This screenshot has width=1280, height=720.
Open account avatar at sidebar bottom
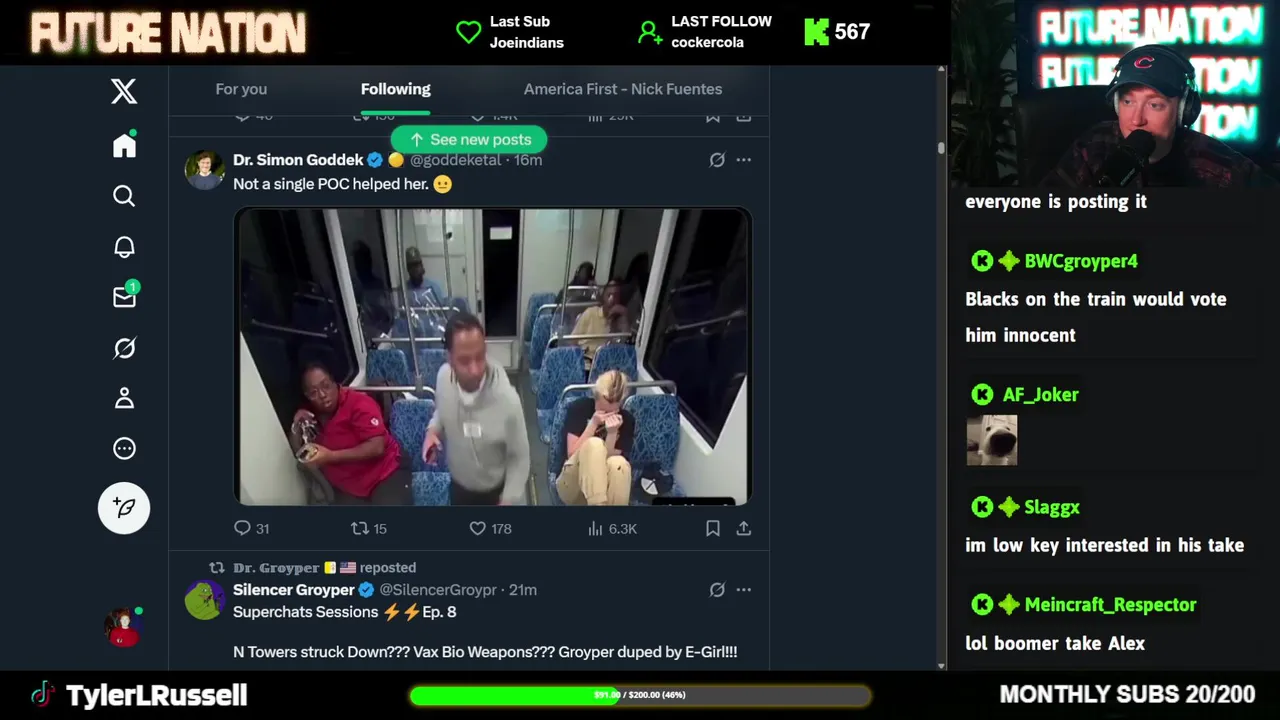pos(124,627)
